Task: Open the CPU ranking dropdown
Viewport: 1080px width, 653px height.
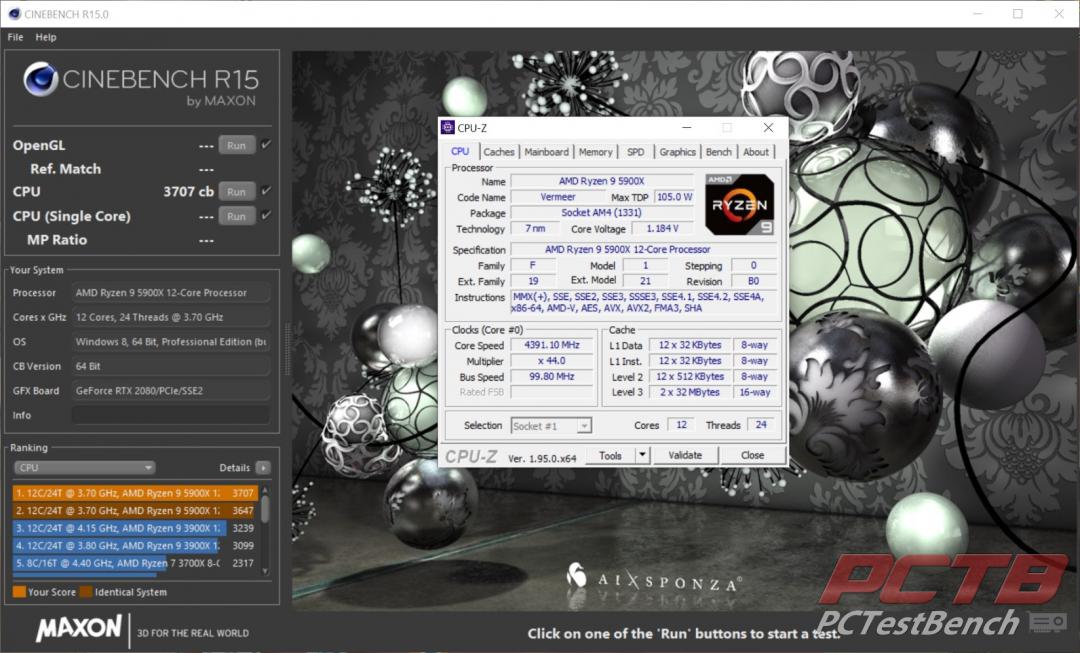Action: pos(84,468)
